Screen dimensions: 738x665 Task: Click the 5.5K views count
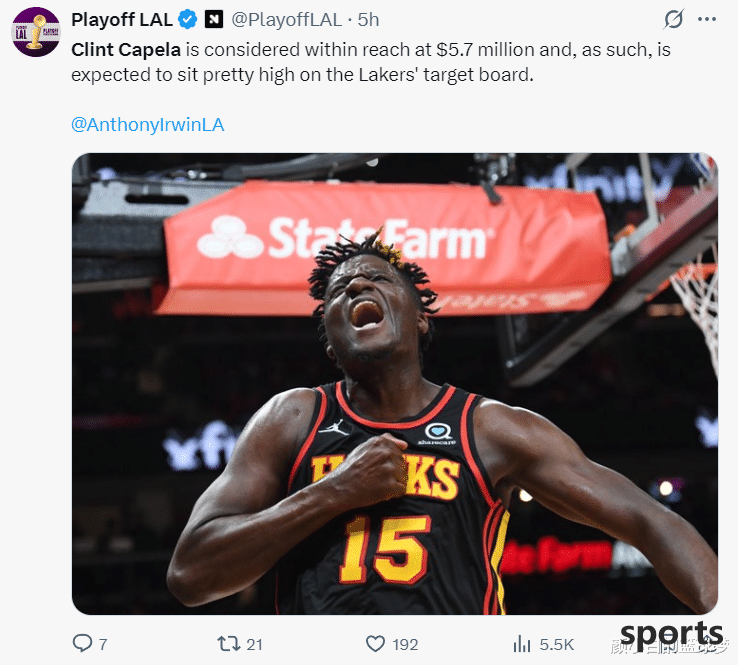(x=557, y=644)
